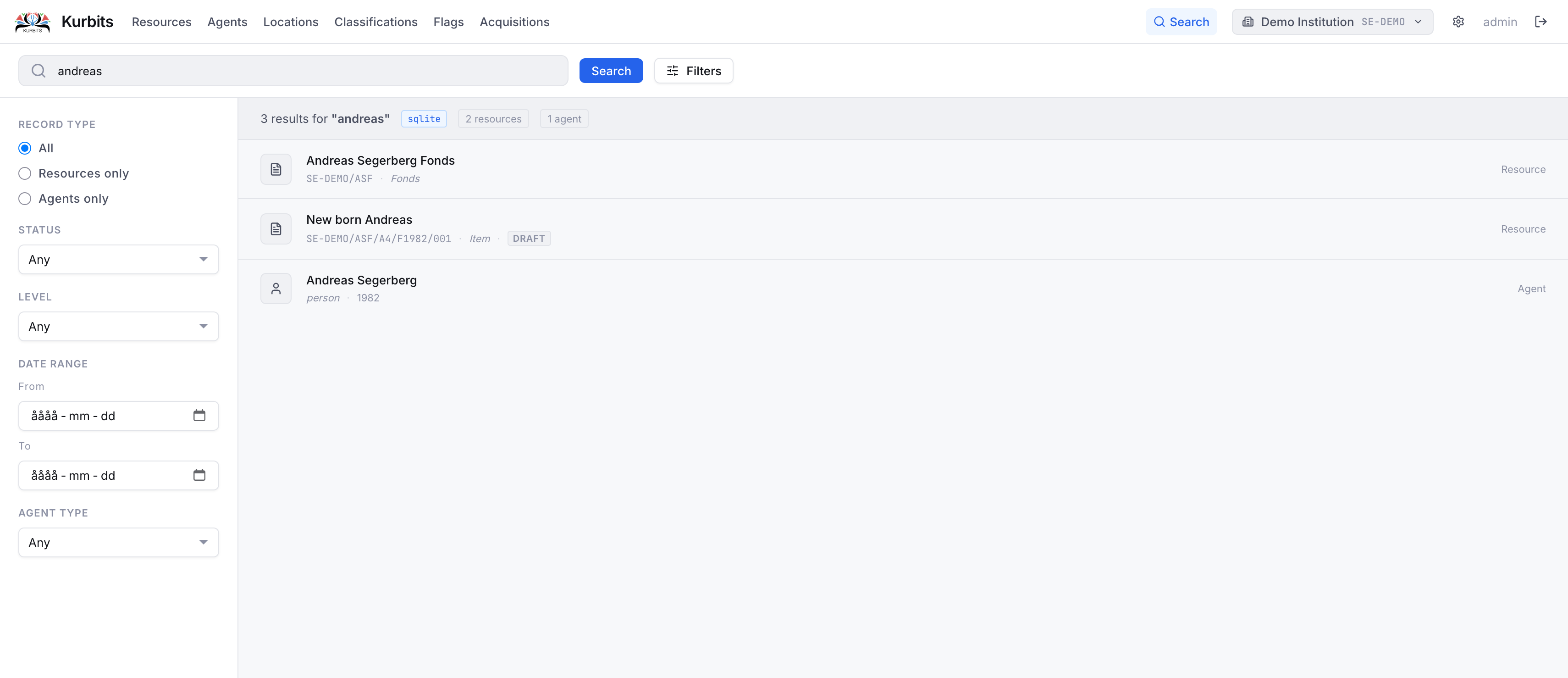Screen dimensions: 1568x678
Task: Expand the Agent Type dropdown
Action: click(x=119, y=542)
